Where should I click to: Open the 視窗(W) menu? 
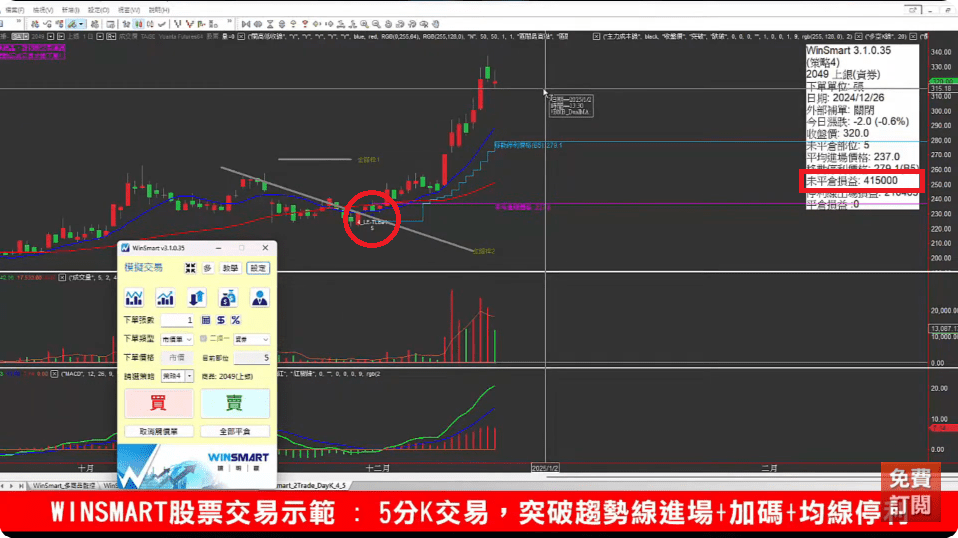(128, 10)
